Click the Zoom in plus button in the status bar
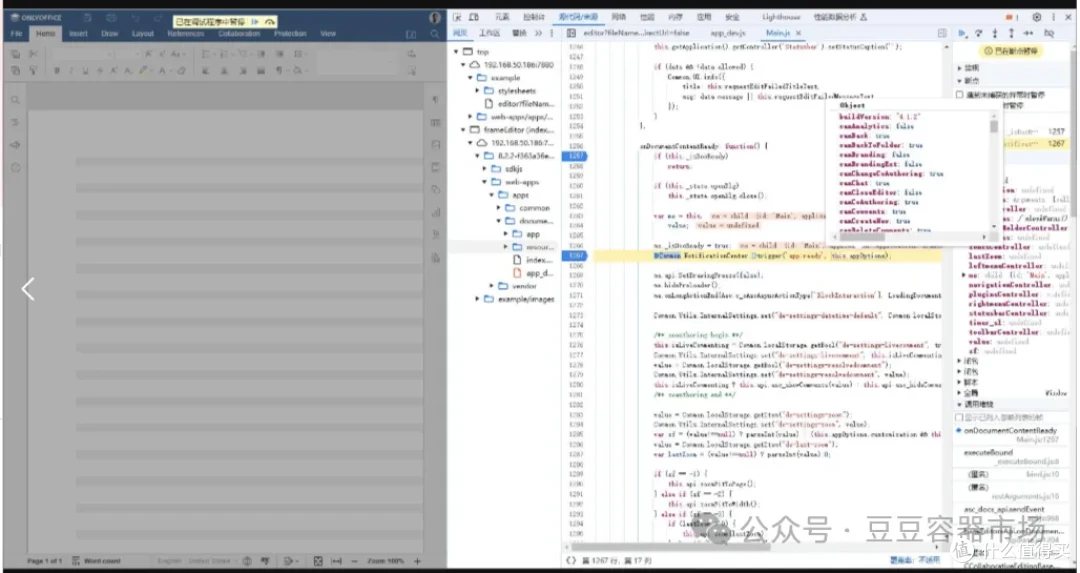The width and height of the screenshot is (1080, 573). tap(417, 561)
